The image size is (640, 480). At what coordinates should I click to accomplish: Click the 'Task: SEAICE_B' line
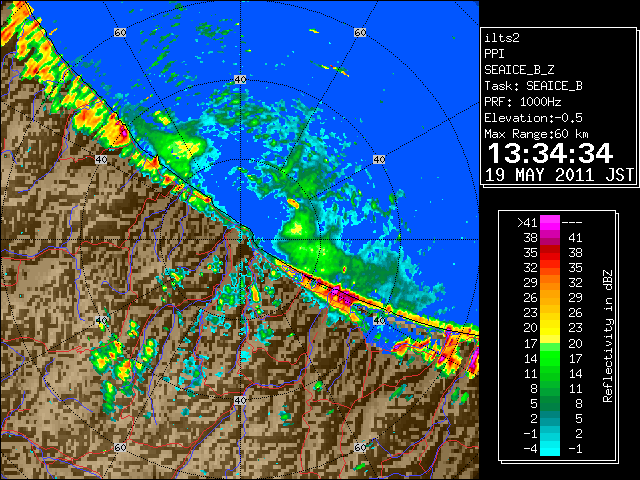tap(533, 86)
